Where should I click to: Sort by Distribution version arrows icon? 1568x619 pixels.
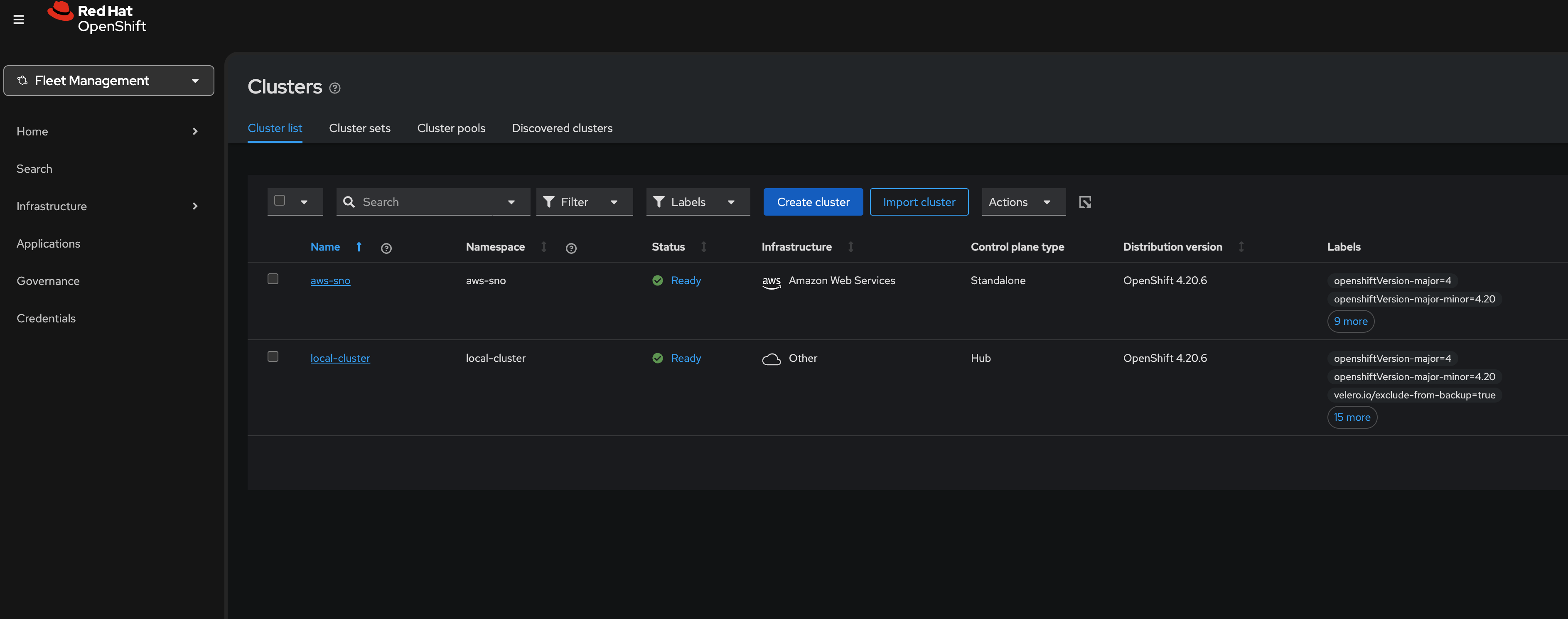1241,246
